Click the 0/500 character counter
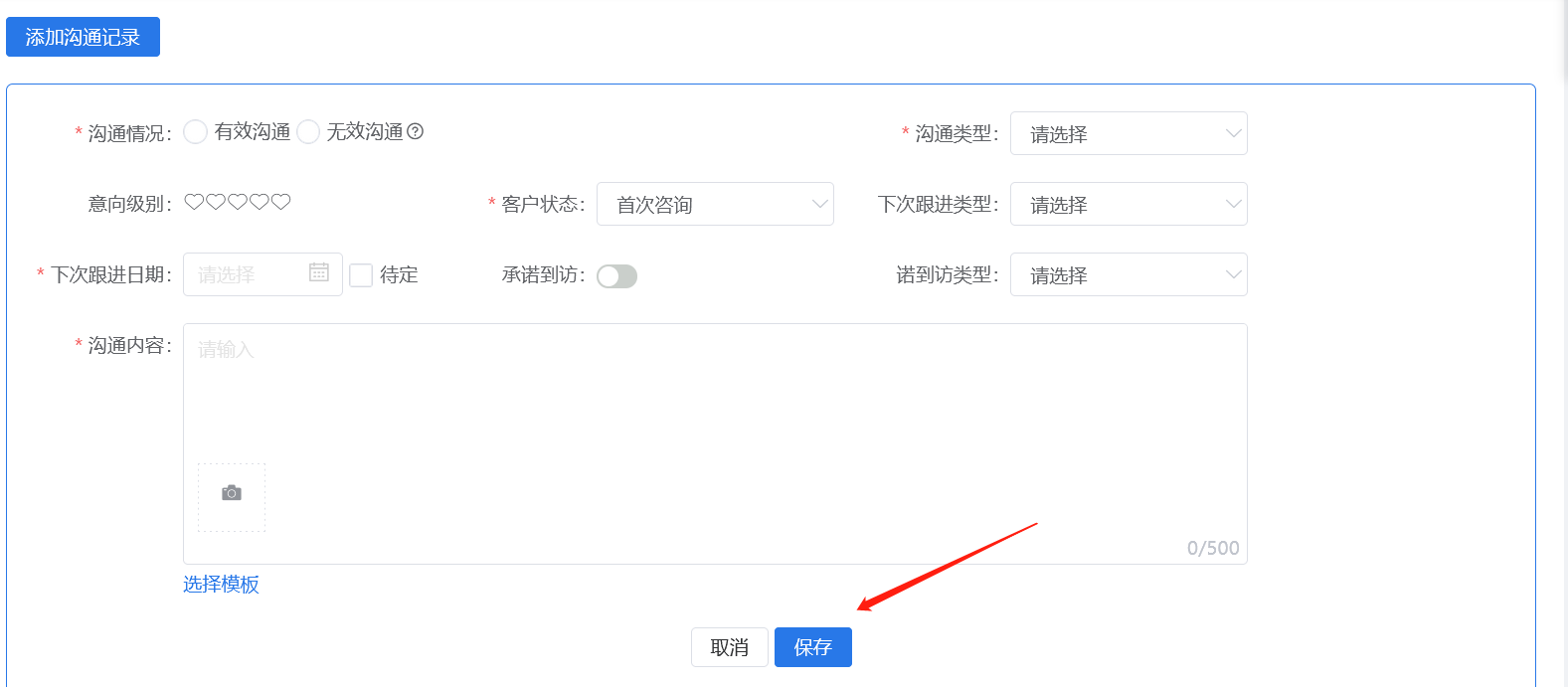Image resolution: width=1568 pixels, height=687 pixels. (1213, 548)
